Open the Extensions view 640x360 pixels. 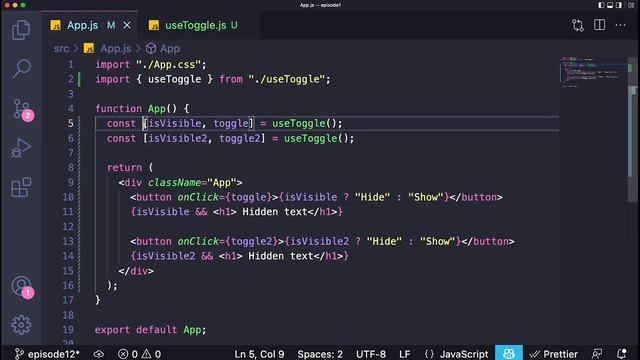(21, 187)
